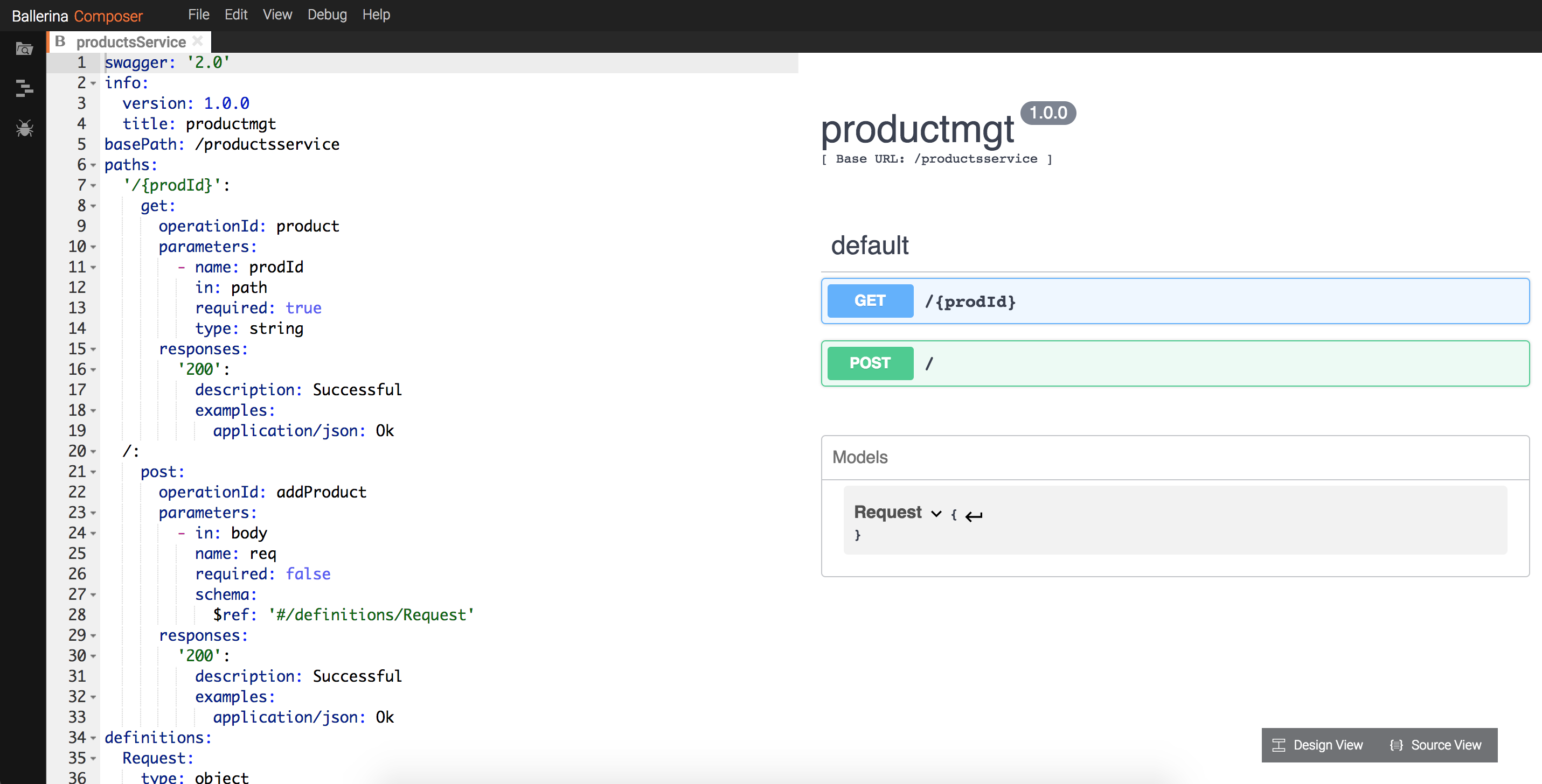1542x784 pixels.
Task: Open the File menu
Action: click(x=198, y=15)
